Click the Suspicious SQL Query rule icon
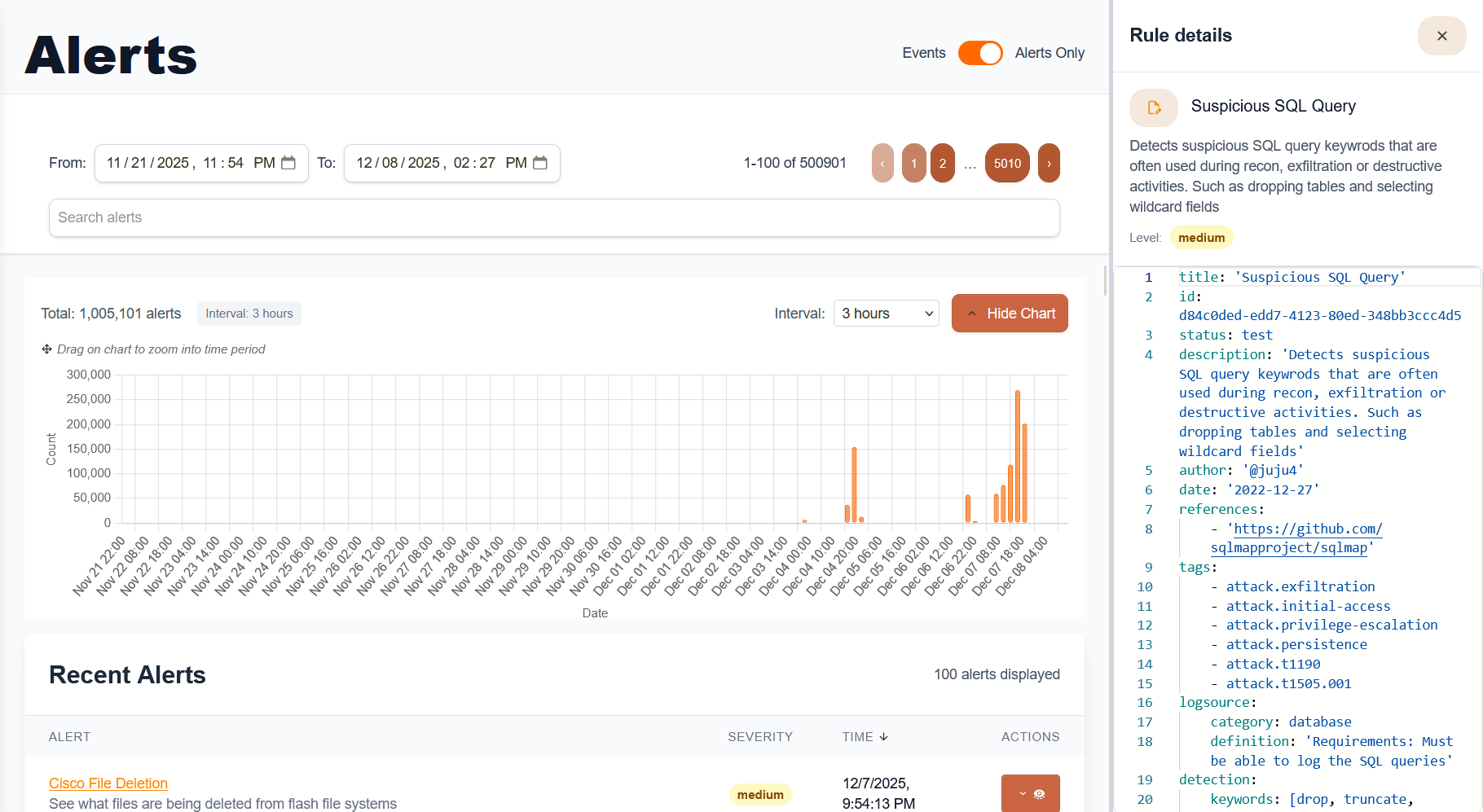This screenshot has height=812, width=1483. point(1153,108)
